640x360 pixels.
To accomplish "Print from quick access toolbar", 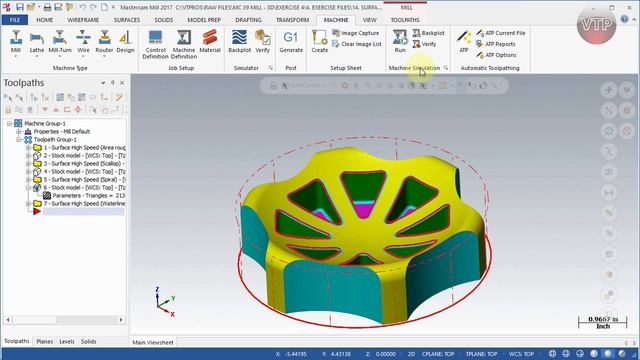I will tap(47, 7).
